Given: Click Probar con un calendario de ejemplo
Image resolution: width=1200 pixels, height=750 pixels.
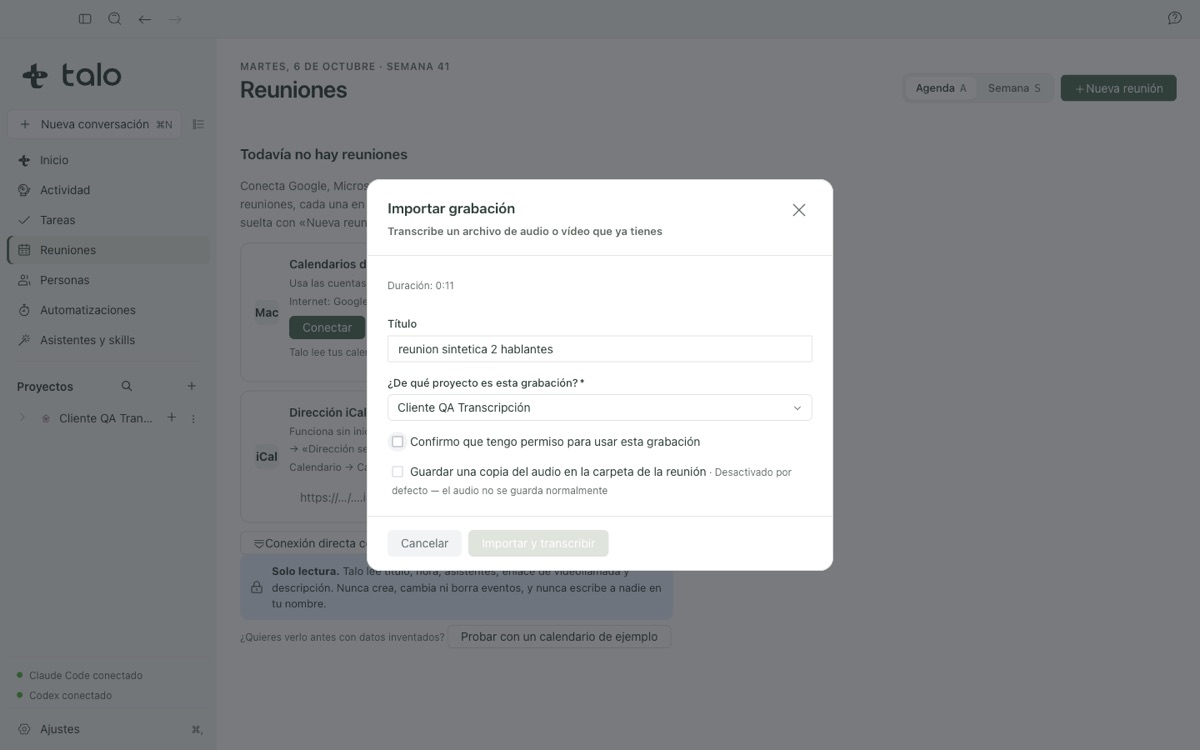Looking at the screenshot, I should [559, 636].
